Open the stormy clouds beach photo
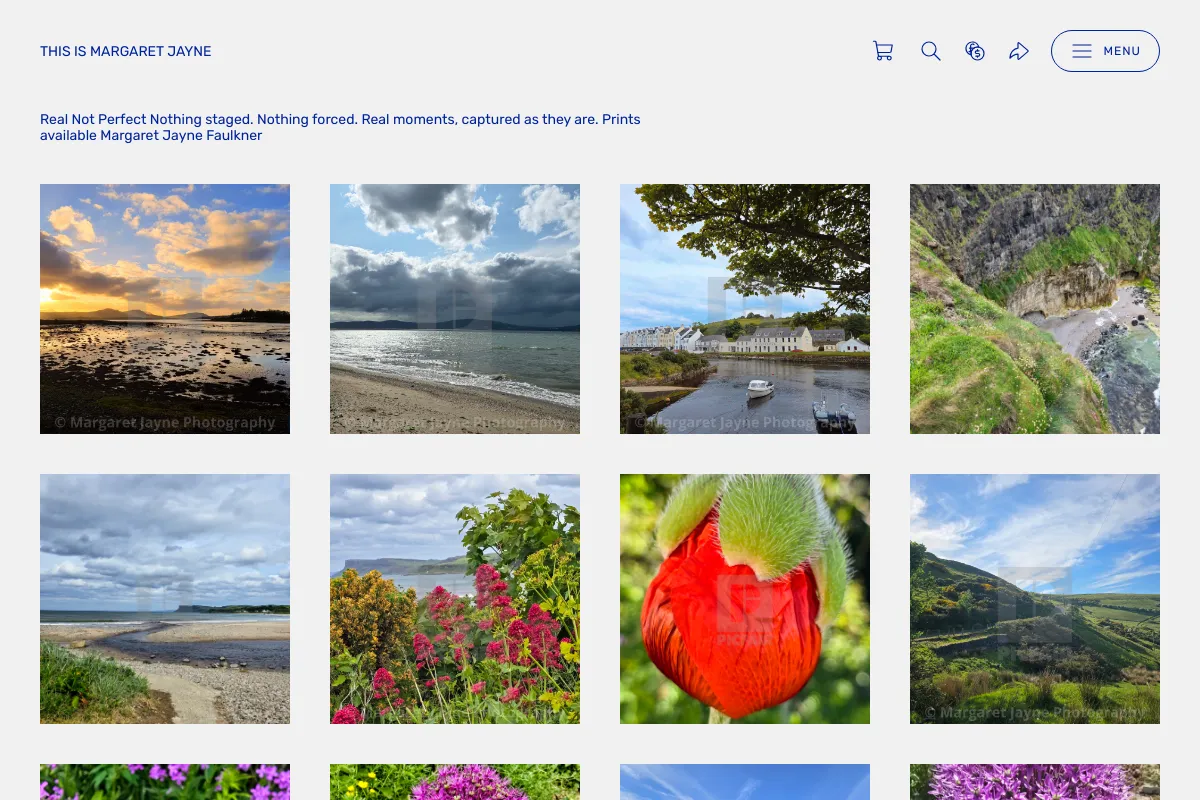Image resolution: width=1200 pixels, height=800 pixels. [455, 309]
